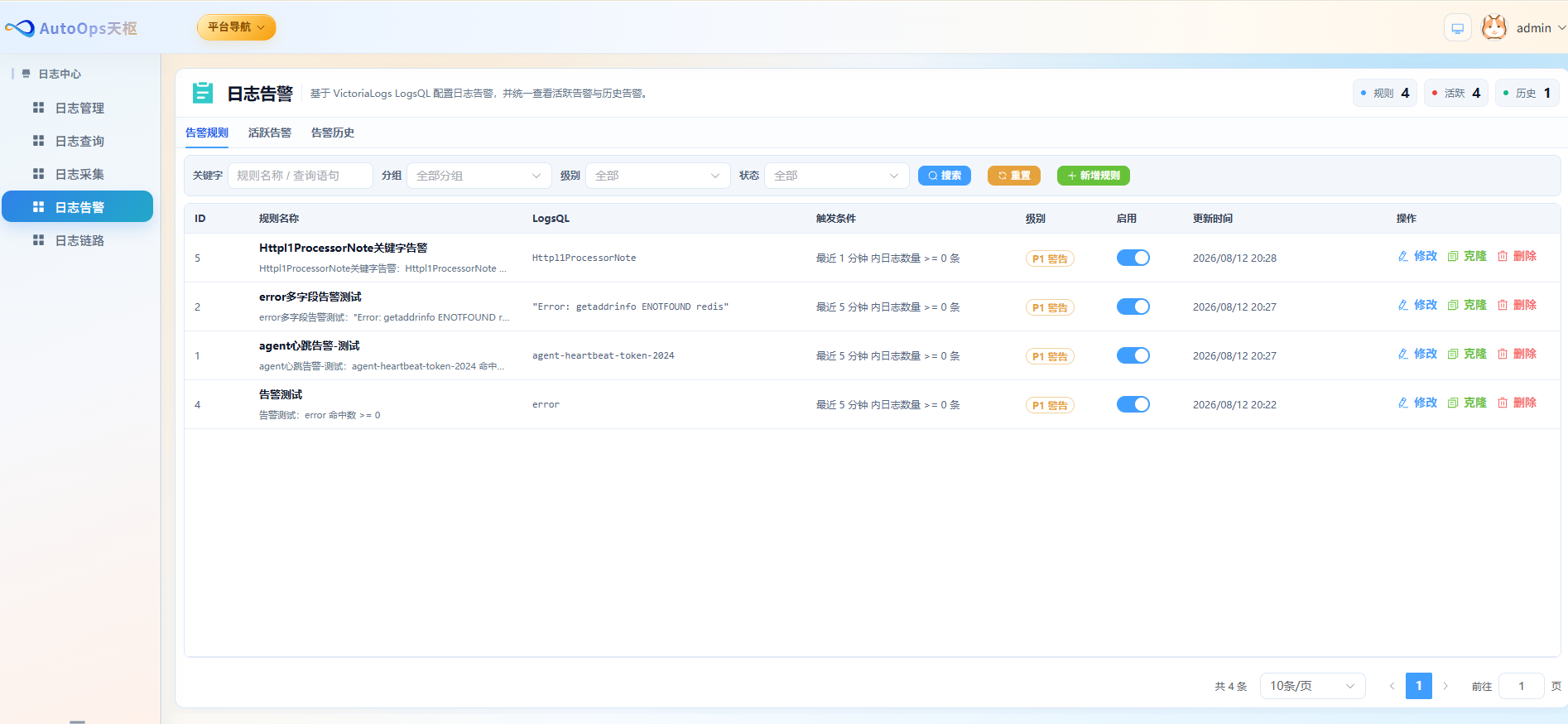Image resolution: width=1568 pixels, height=724 pixels.
Task: Toggle the enable switch for error多字段告警测试 rule
Action: (1133, 306)
